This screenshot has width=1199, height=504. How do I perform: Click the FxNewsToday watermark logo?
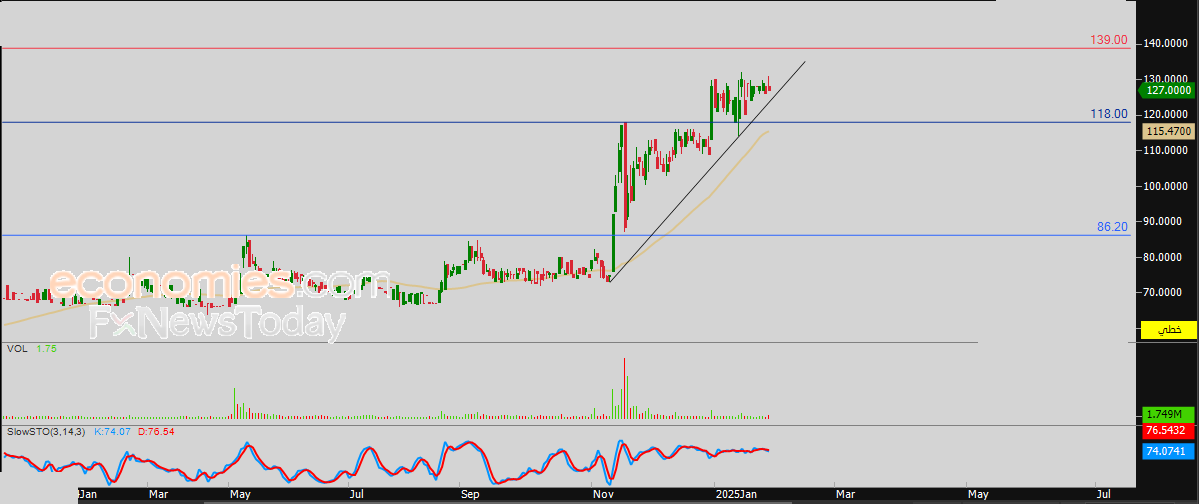tap(217, 324)
